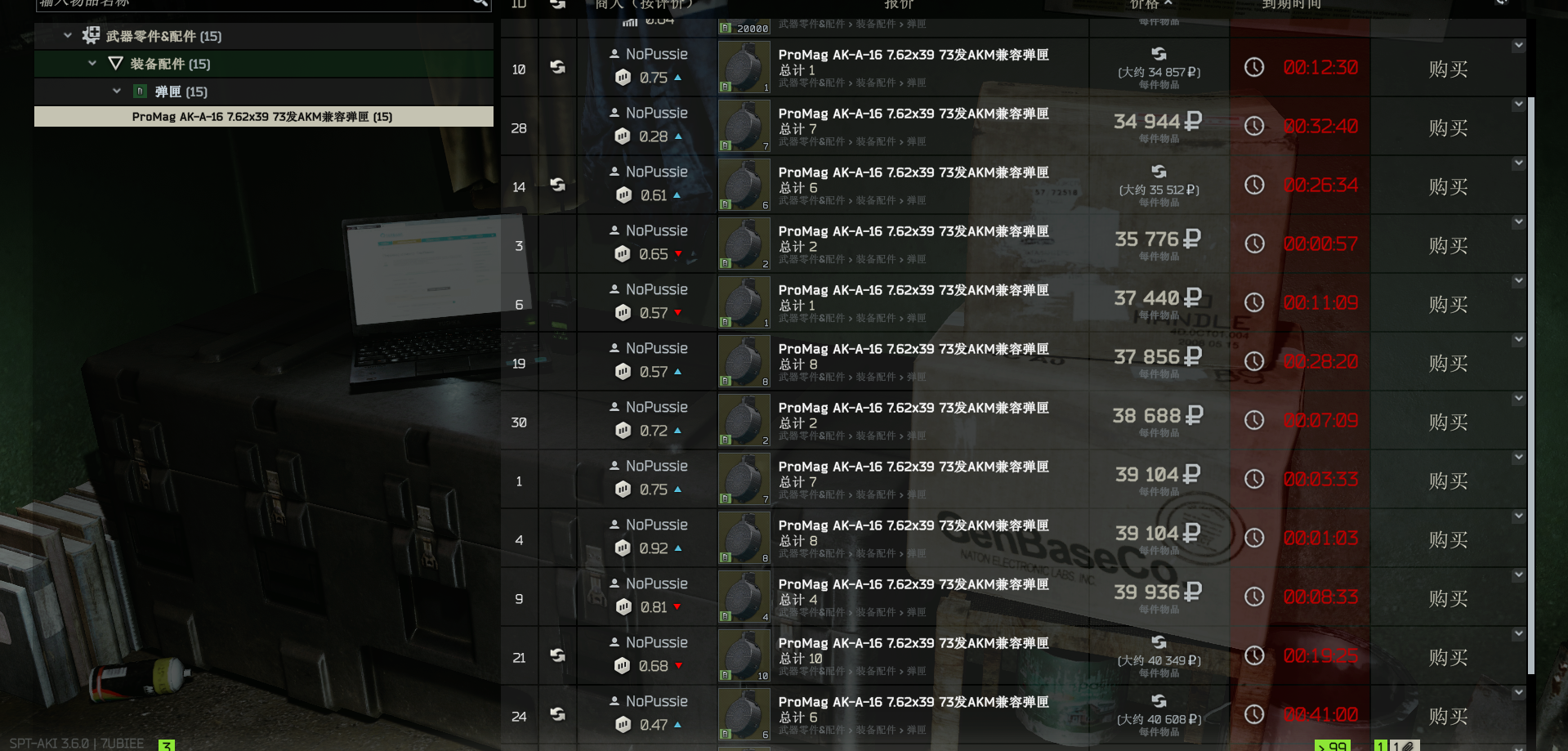Click barter icon above 大约 35 512 price
Screen dimensions: 1568x751
coord(1159,172)
